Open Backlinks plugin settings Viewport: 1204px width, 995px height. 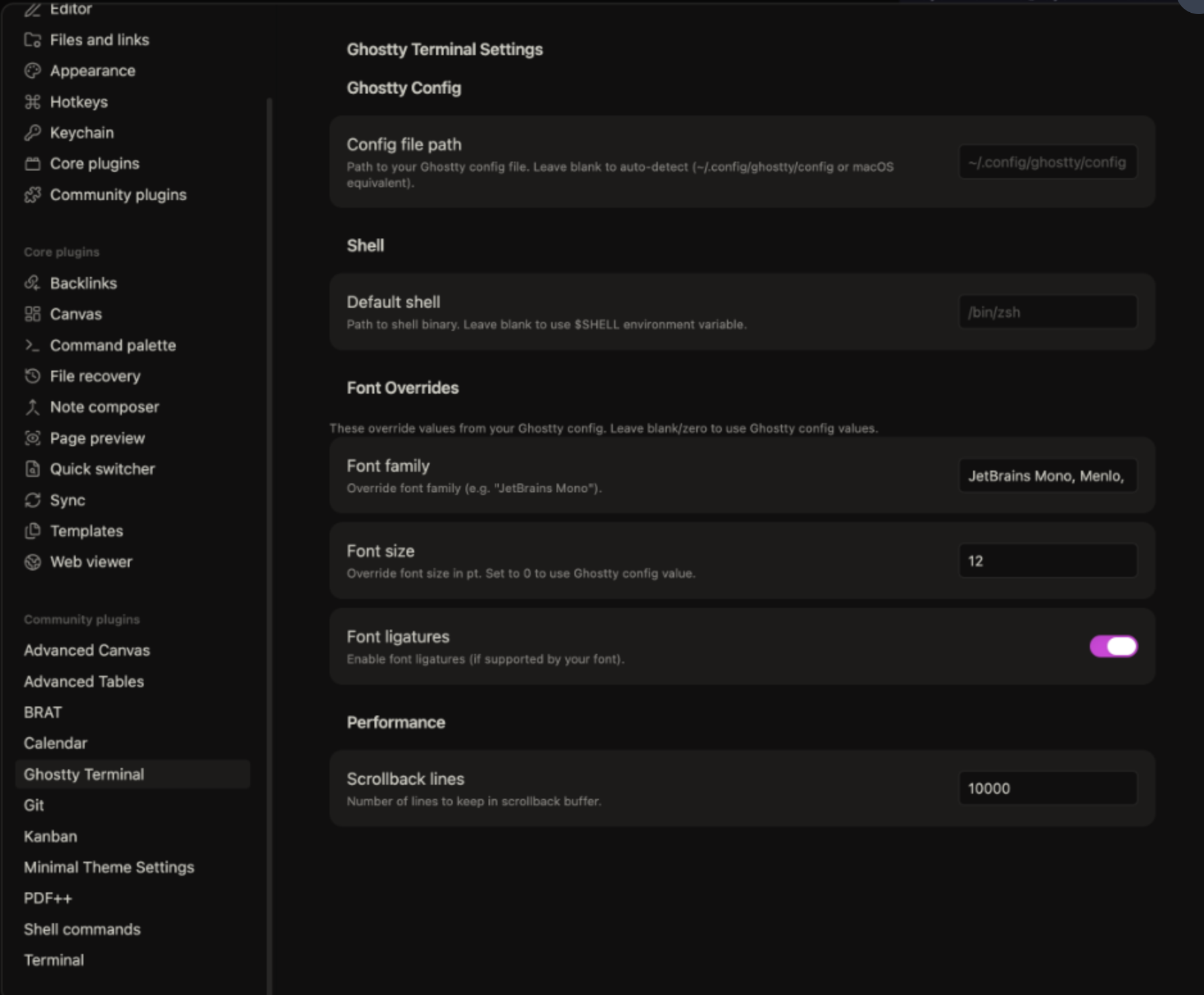[133, 283]
